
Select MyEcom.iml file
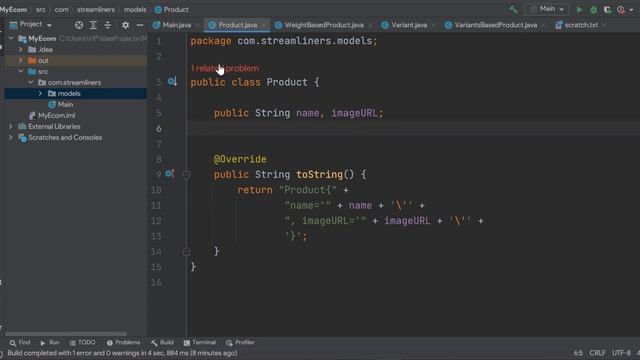coord(52,116)
